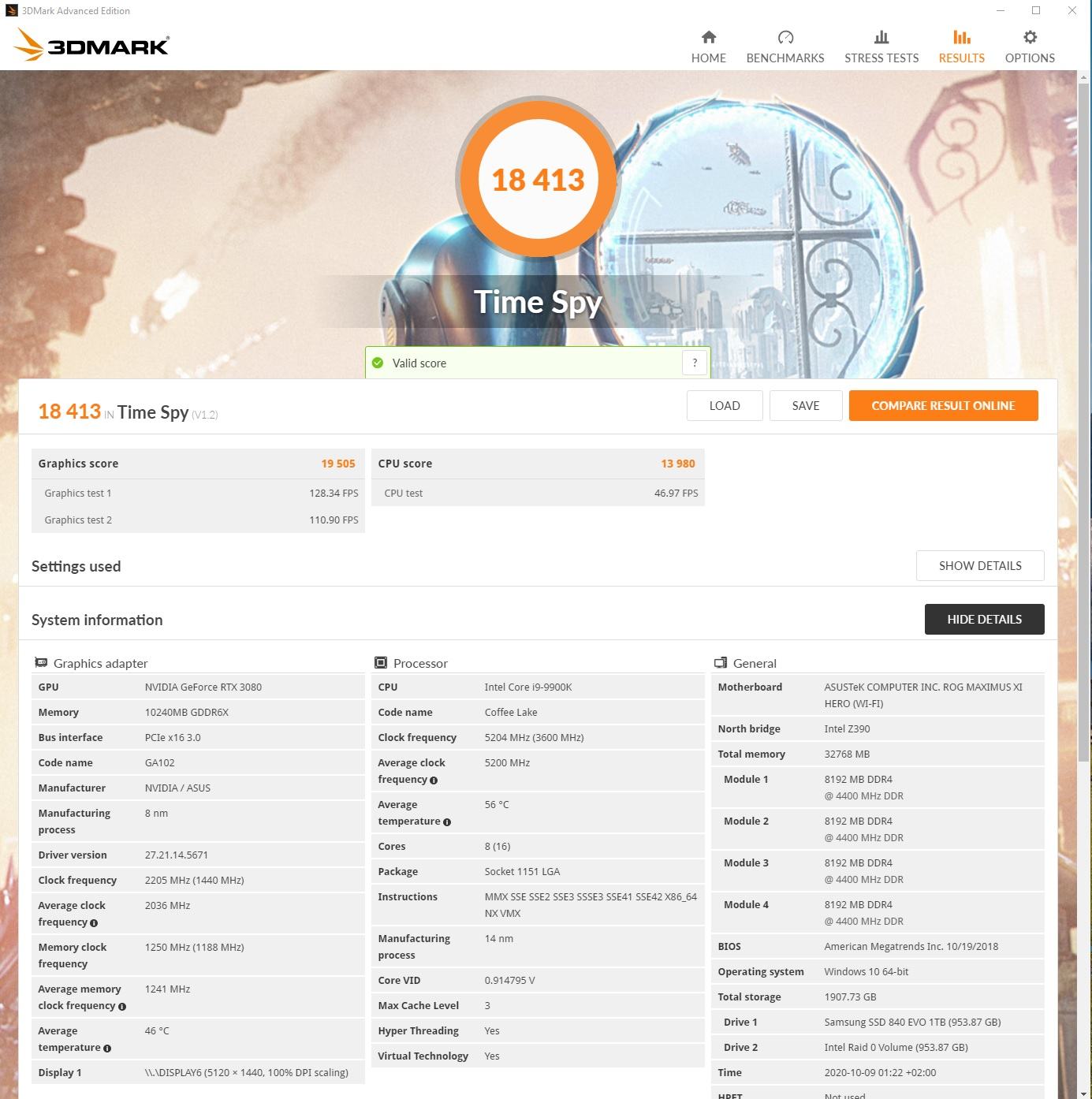Click the scrollbar up arrow
The image size is (1092, 1099).
point(1084,76)
